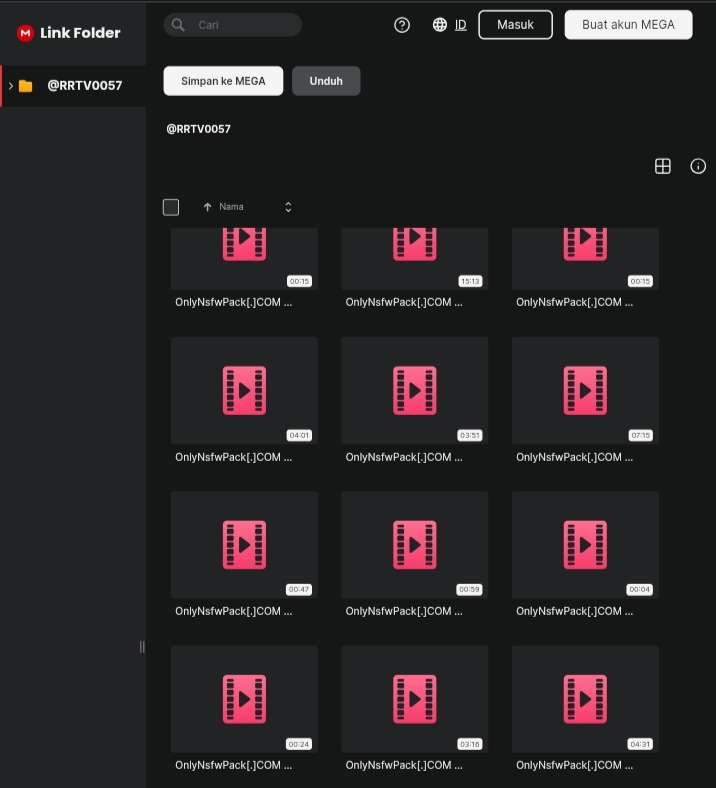Open the help question mark icon
716x788 pixels.
click(x=402, y=25)
